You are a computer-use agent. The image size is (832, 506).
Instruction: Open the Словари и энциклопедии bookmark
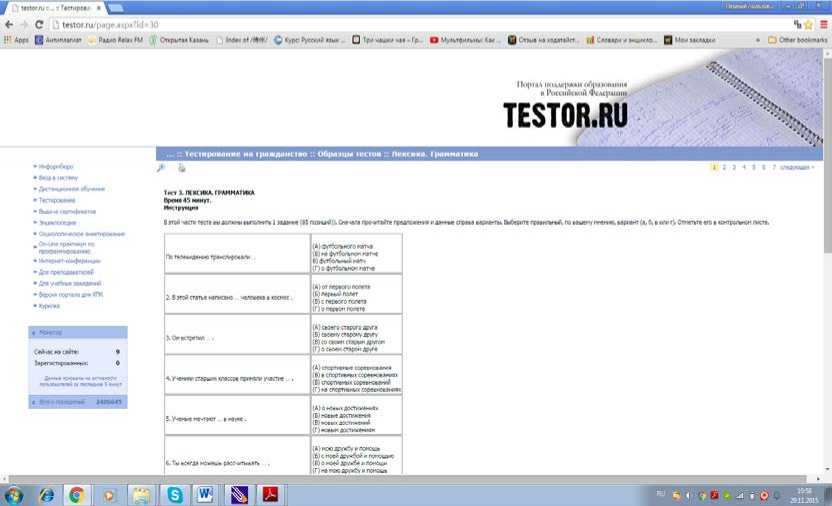622,40
